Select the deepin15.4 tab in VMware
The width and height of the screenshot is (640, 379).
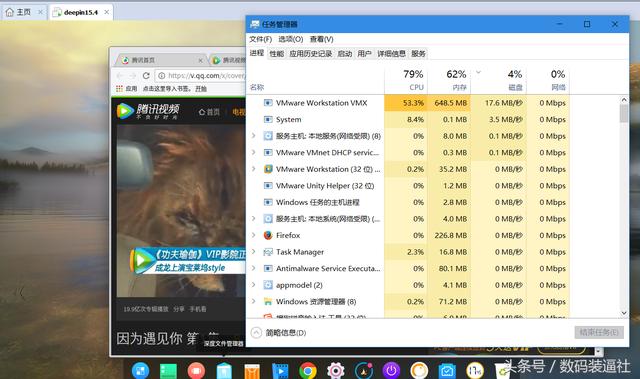click(x=81, y=12)
